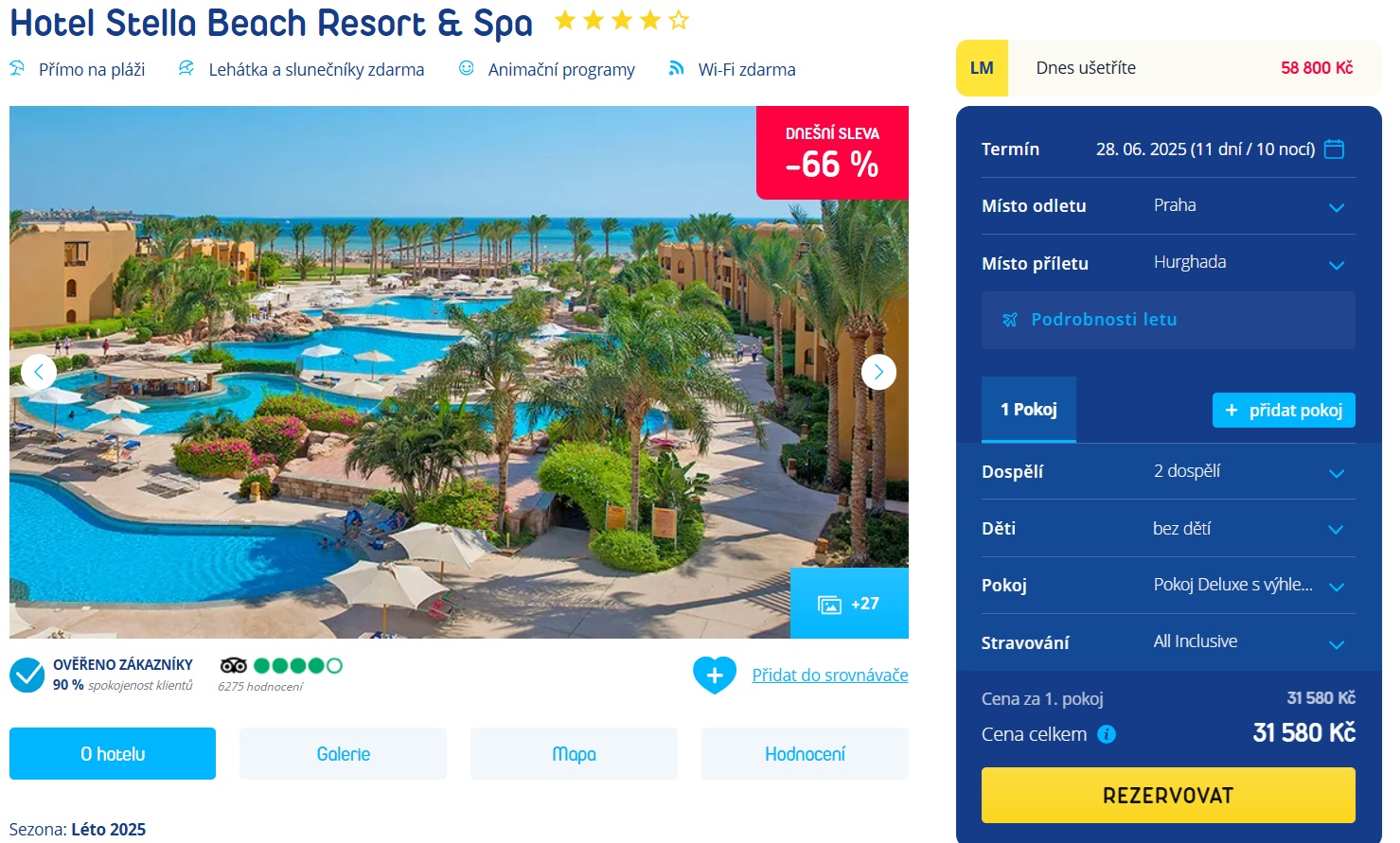
Task: Select the 1 Pokoj tab
Action: pos(1029,410)
